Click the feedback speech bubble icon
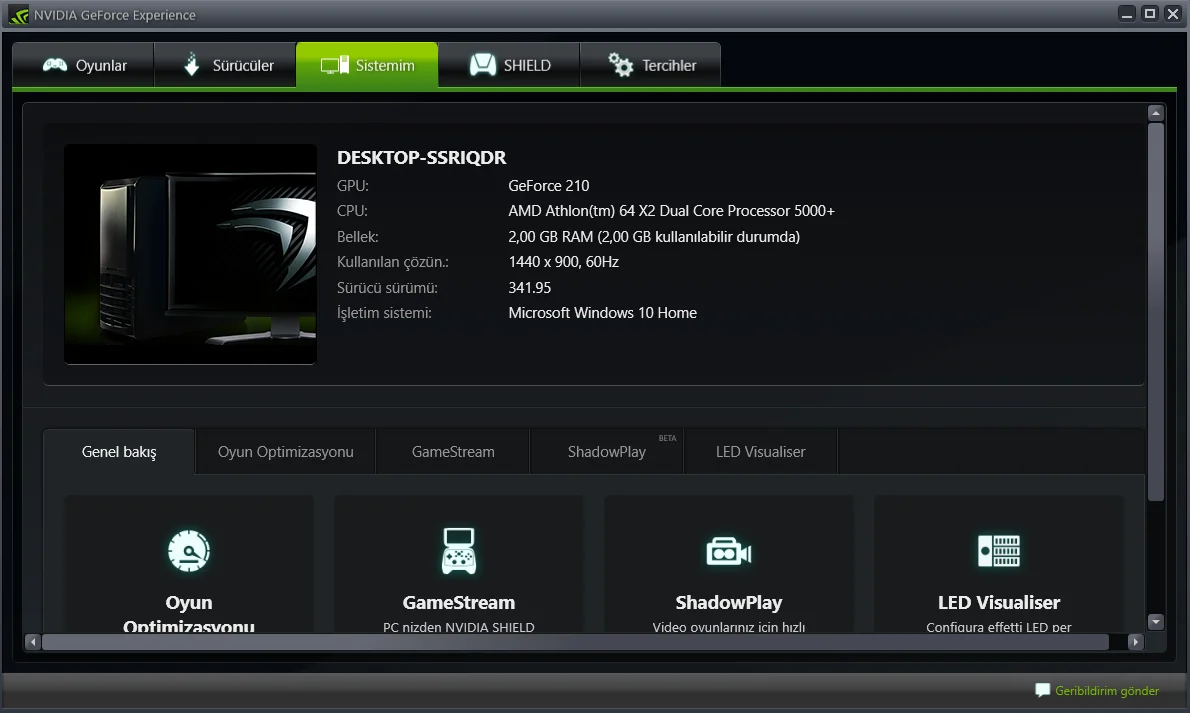The width and height of the screenshot is (1190, 713). (x=1043, y=690)
